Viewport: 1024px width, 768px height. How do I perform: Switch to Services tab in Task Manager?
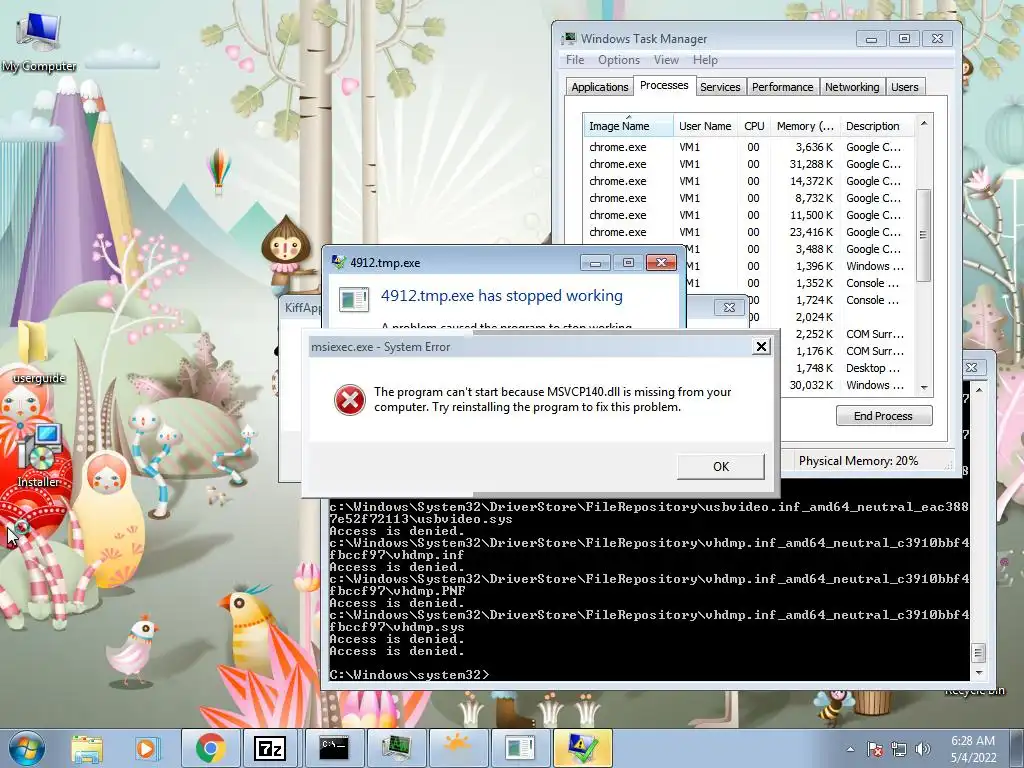pos(720,87)
